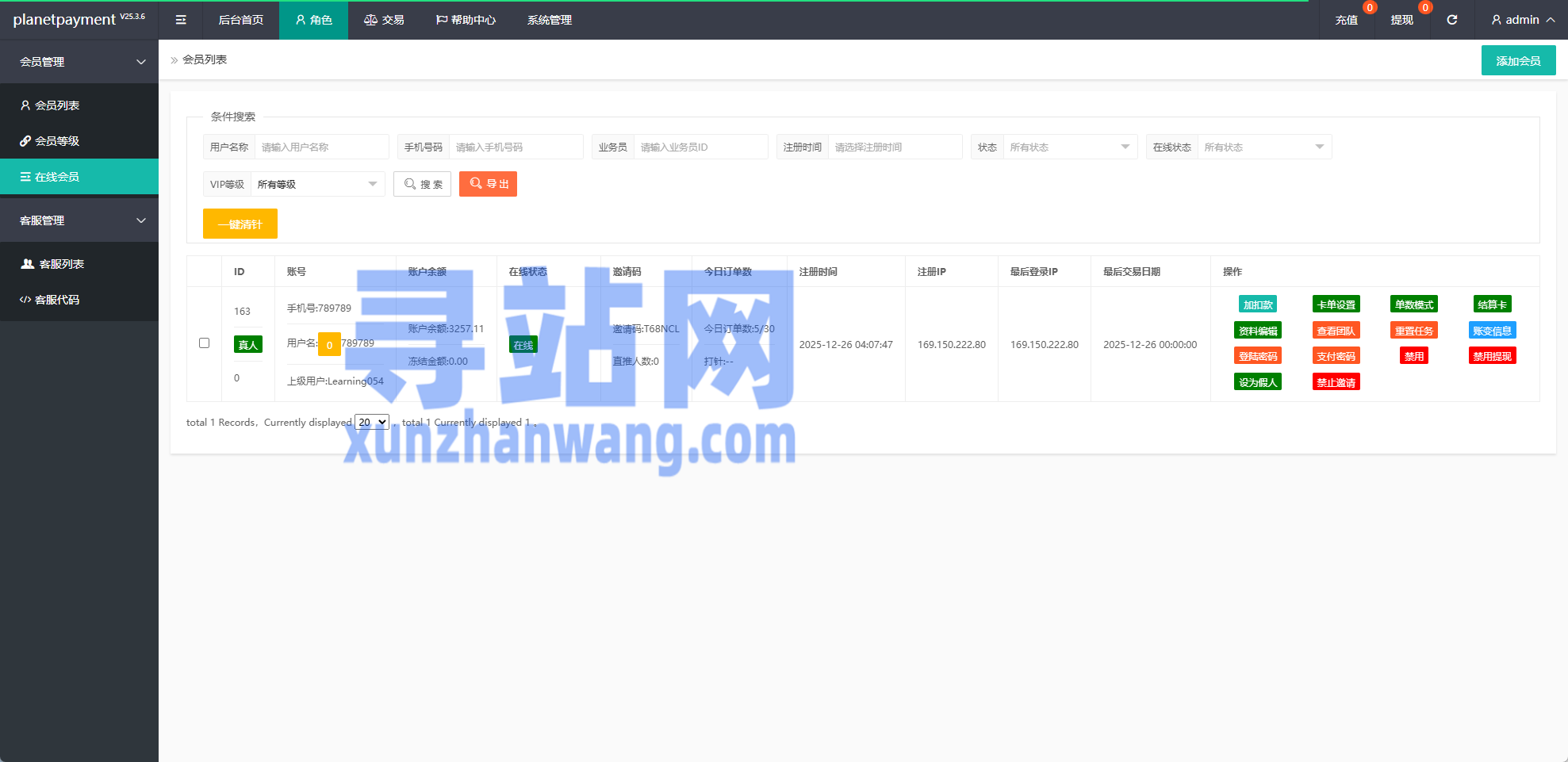The height and width of the screenshot is (762, 1568).
Task: Select the checkbox for member 163
Action: 204,343
